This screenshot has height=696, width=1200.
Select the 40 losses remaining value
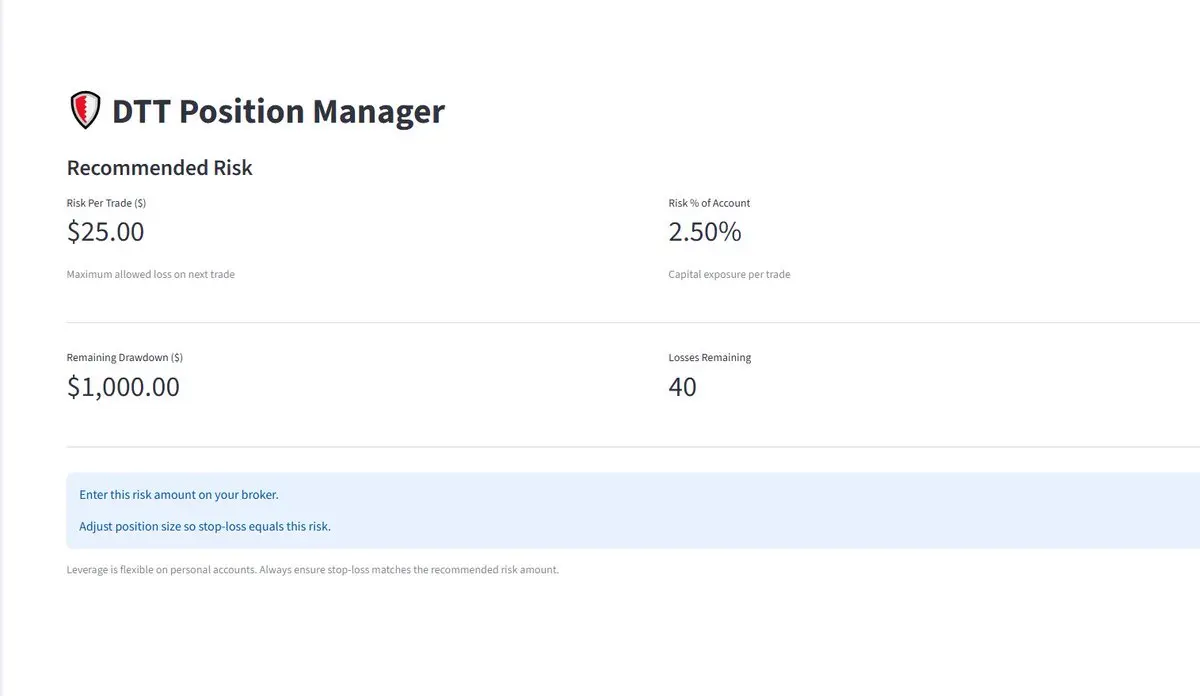(682, 387)
